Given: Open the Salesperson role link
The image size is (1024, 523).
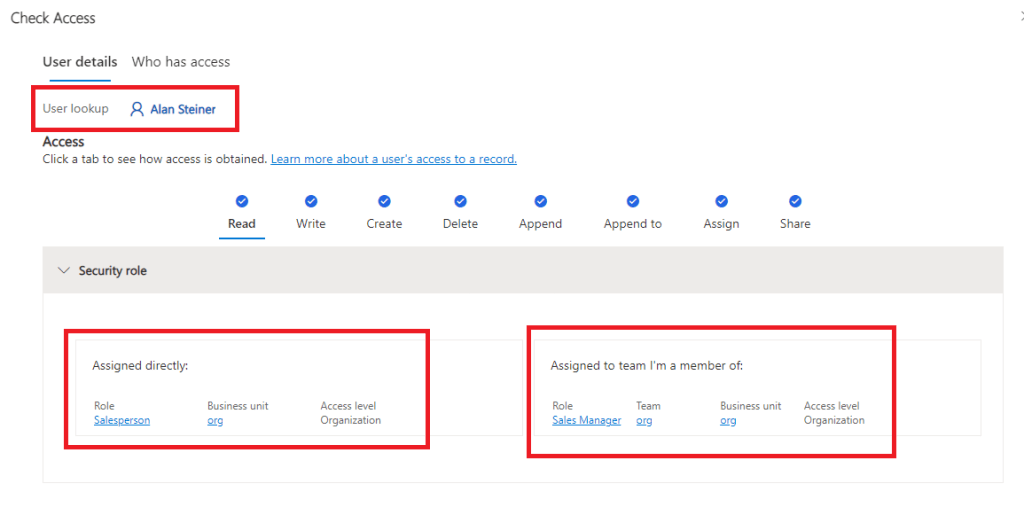Looking at the screenshot, I should pyautogui.click(x=121, y=420).
